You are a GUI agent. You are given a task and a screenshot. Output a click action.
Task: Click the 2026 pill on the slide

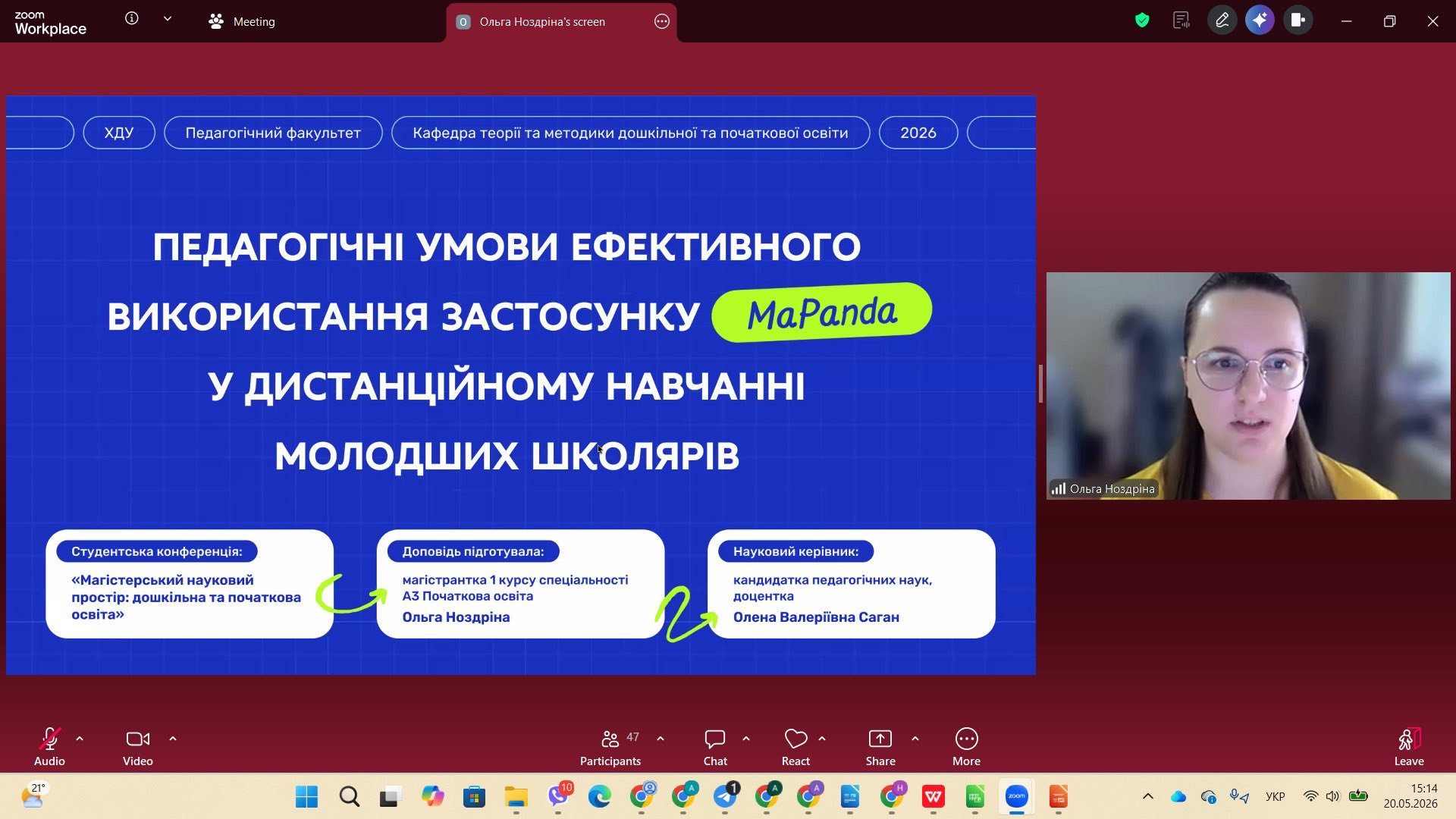[918, 133]
